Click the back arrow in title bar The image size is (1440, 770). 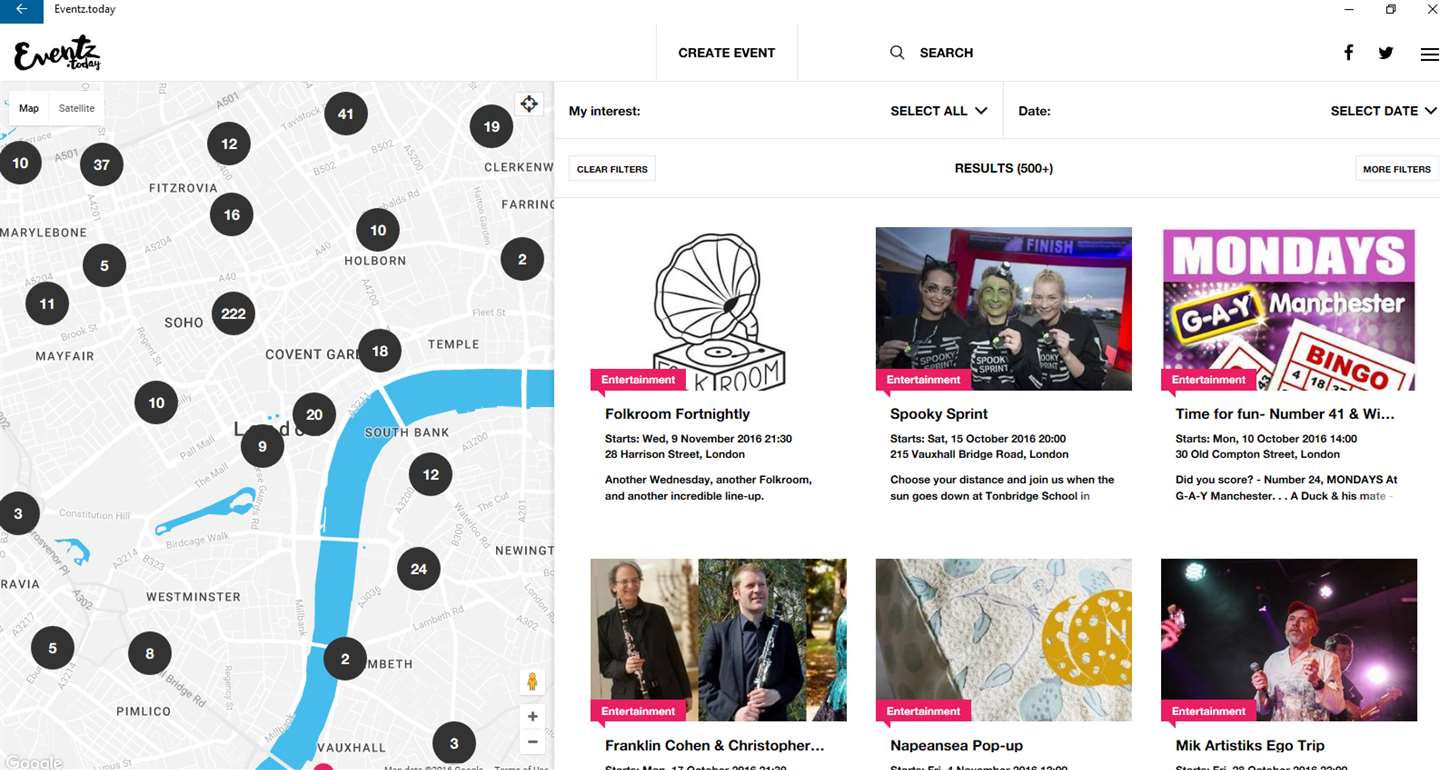pos(21,10)
